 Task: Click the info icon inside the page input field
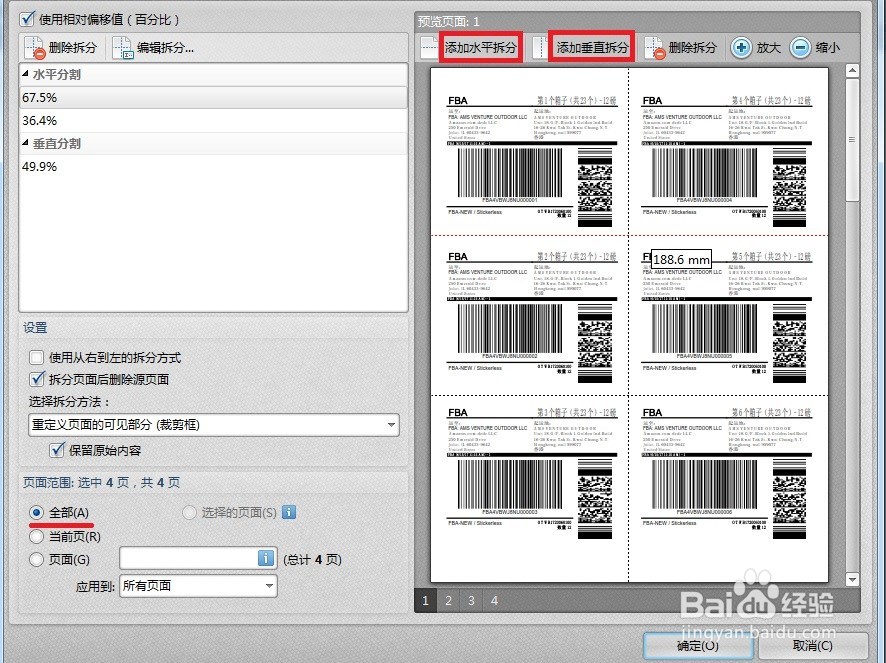point(266,558)
